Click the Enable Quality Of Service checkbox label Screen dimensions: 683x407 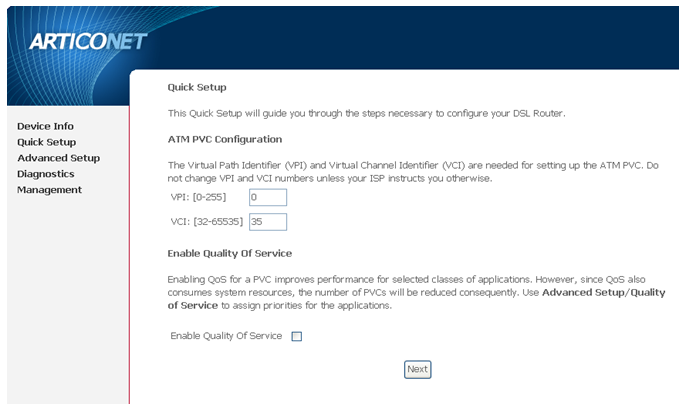tap(226, 336)
